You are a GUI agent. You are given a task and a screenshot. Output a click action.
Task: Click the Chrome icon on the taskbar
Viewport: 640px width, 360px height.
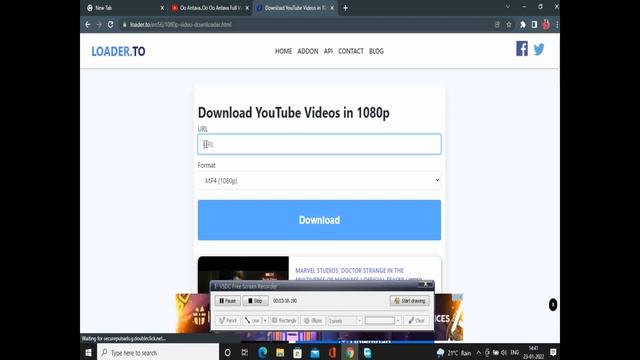[350, 353]
